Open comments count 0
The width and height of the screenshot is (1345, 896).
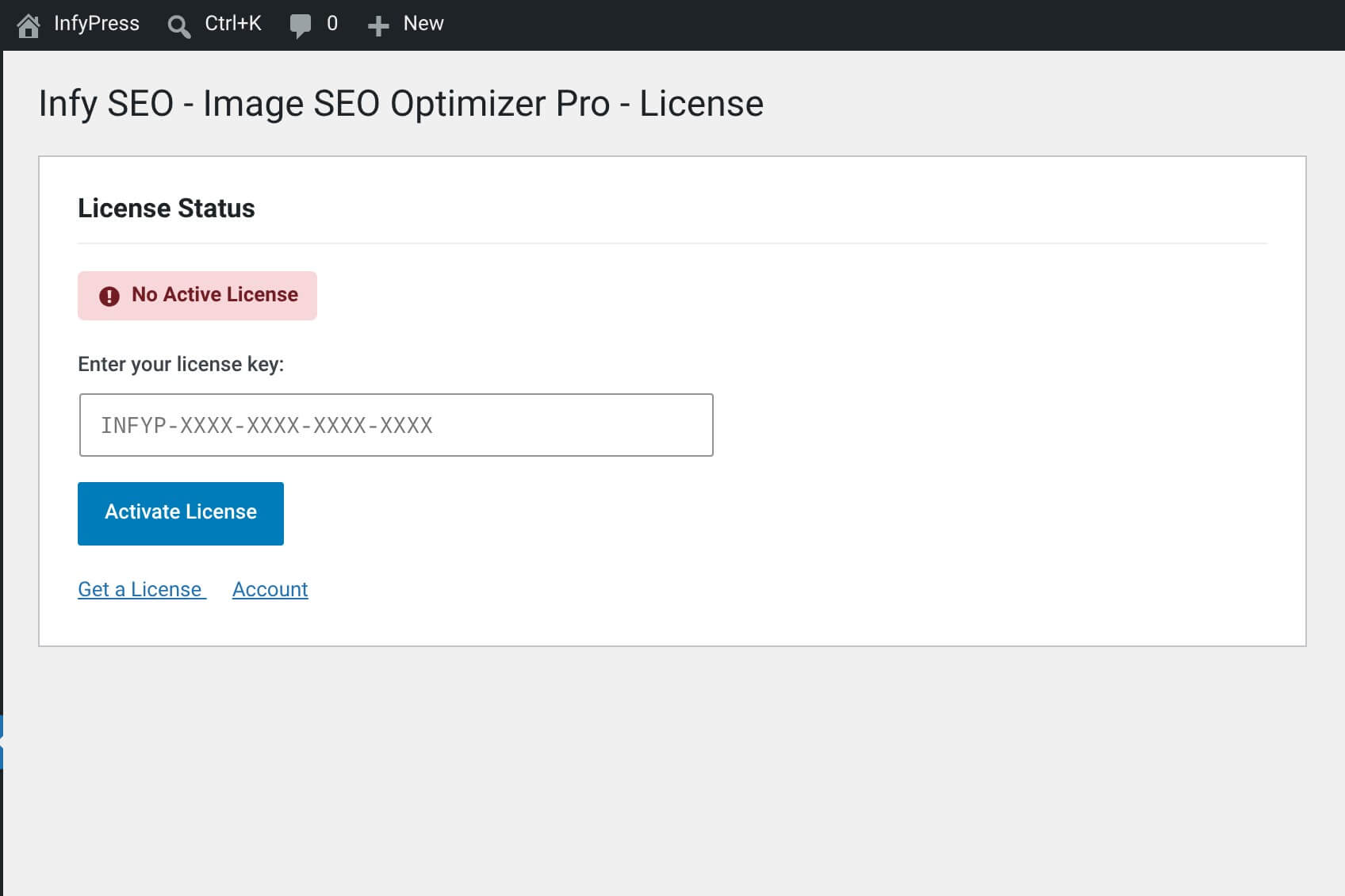click(332, 24)
